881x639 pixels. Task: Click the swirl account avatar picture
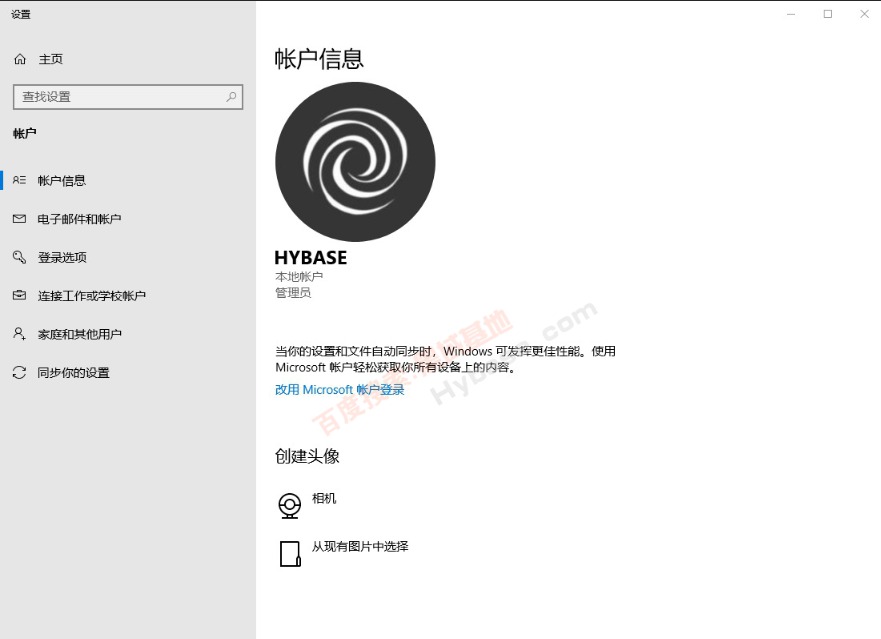(x=355, y=162)
